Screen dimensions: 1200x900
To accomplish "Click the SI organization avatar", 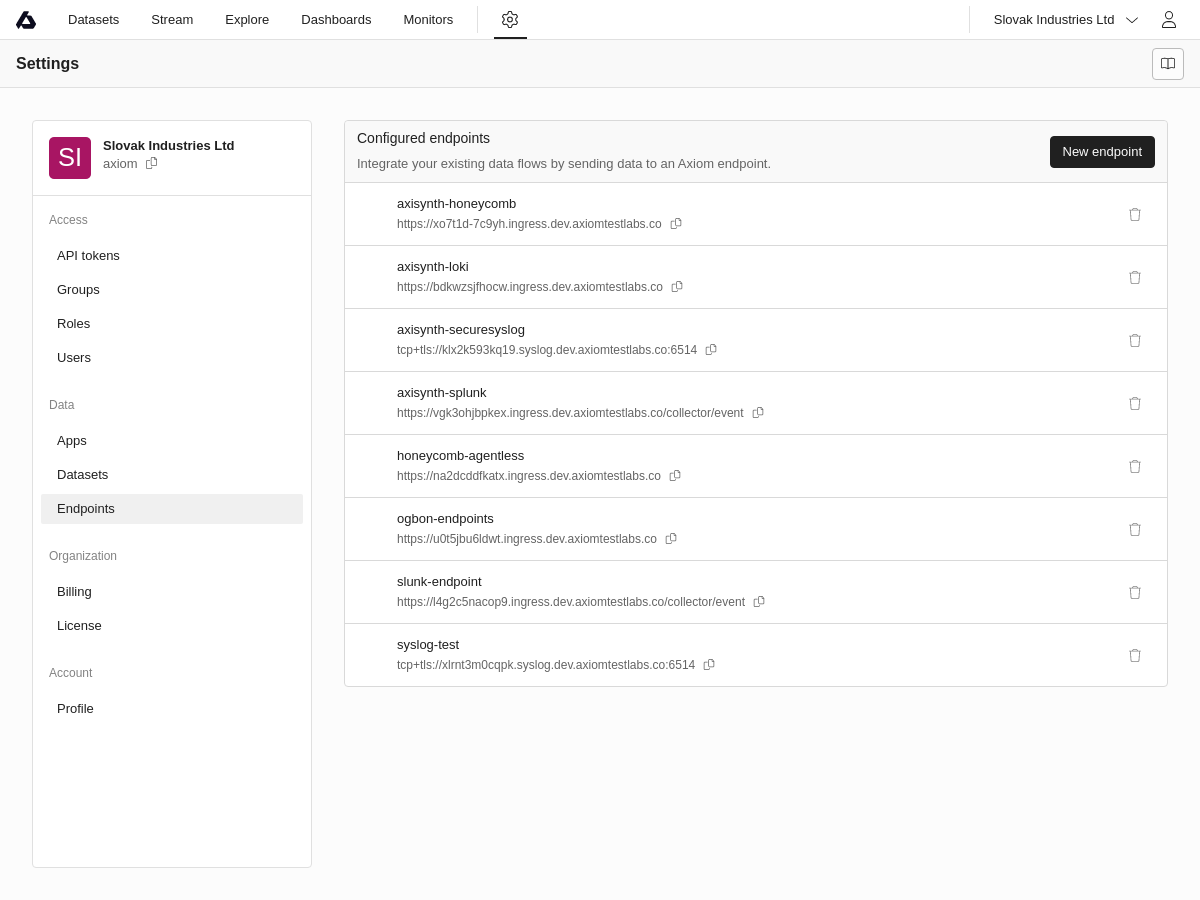I will 70,158.
